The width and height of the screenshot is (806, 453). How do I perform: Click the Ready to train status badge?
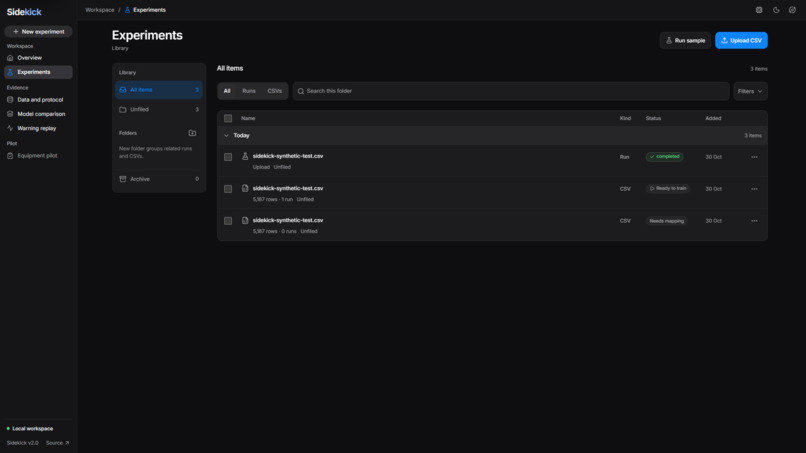(668, 188)
